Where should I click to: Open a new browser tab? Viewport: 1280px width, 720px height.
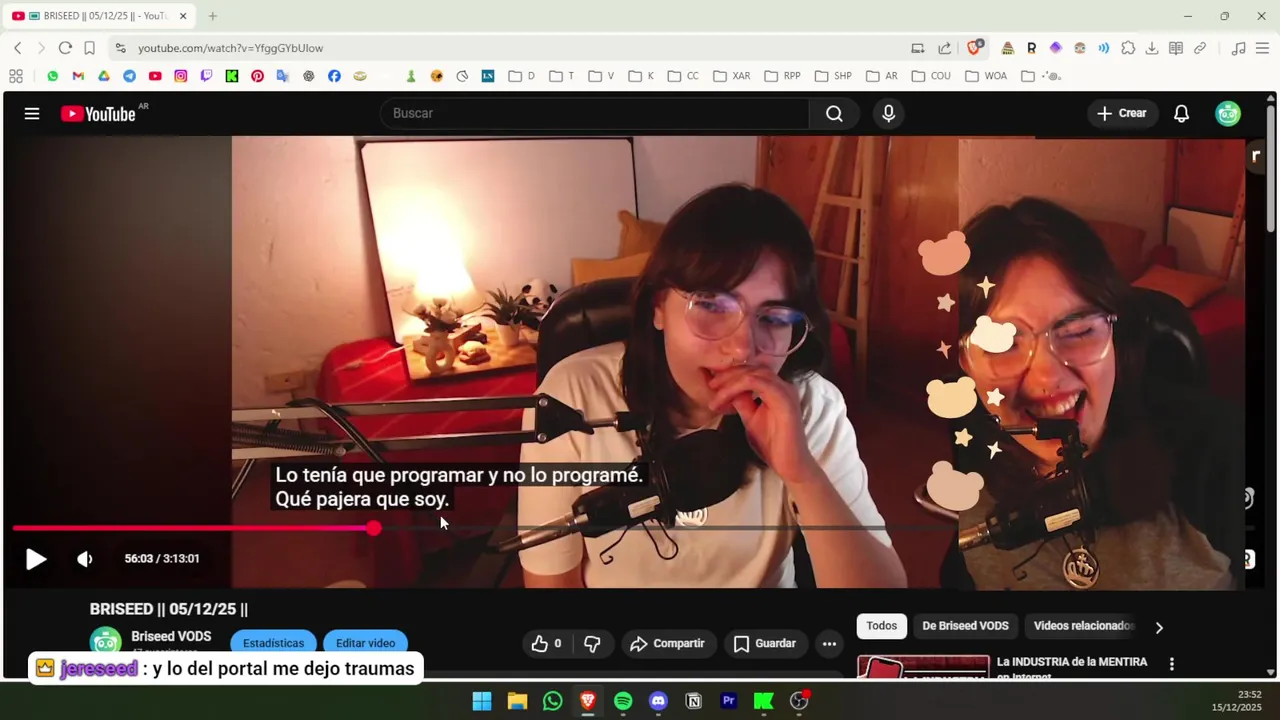tap(212, 16)
